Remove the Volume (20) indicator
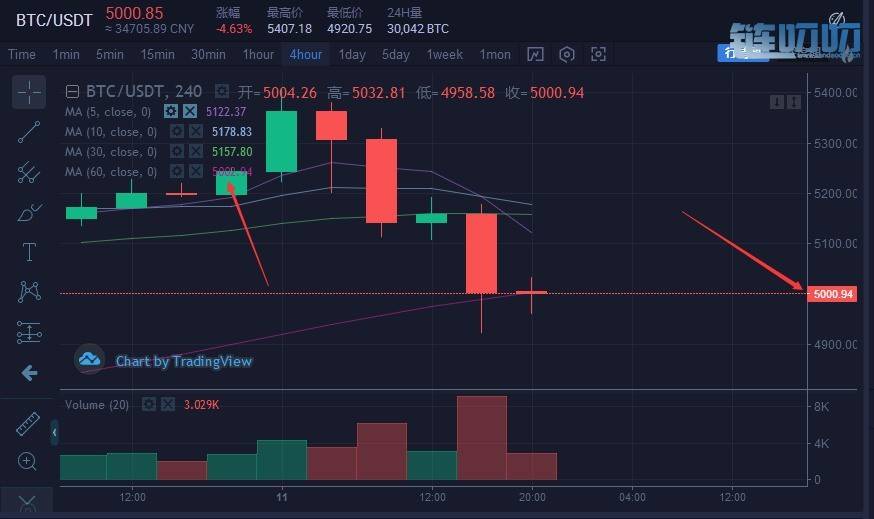The image size is (874, 519). 168,404
